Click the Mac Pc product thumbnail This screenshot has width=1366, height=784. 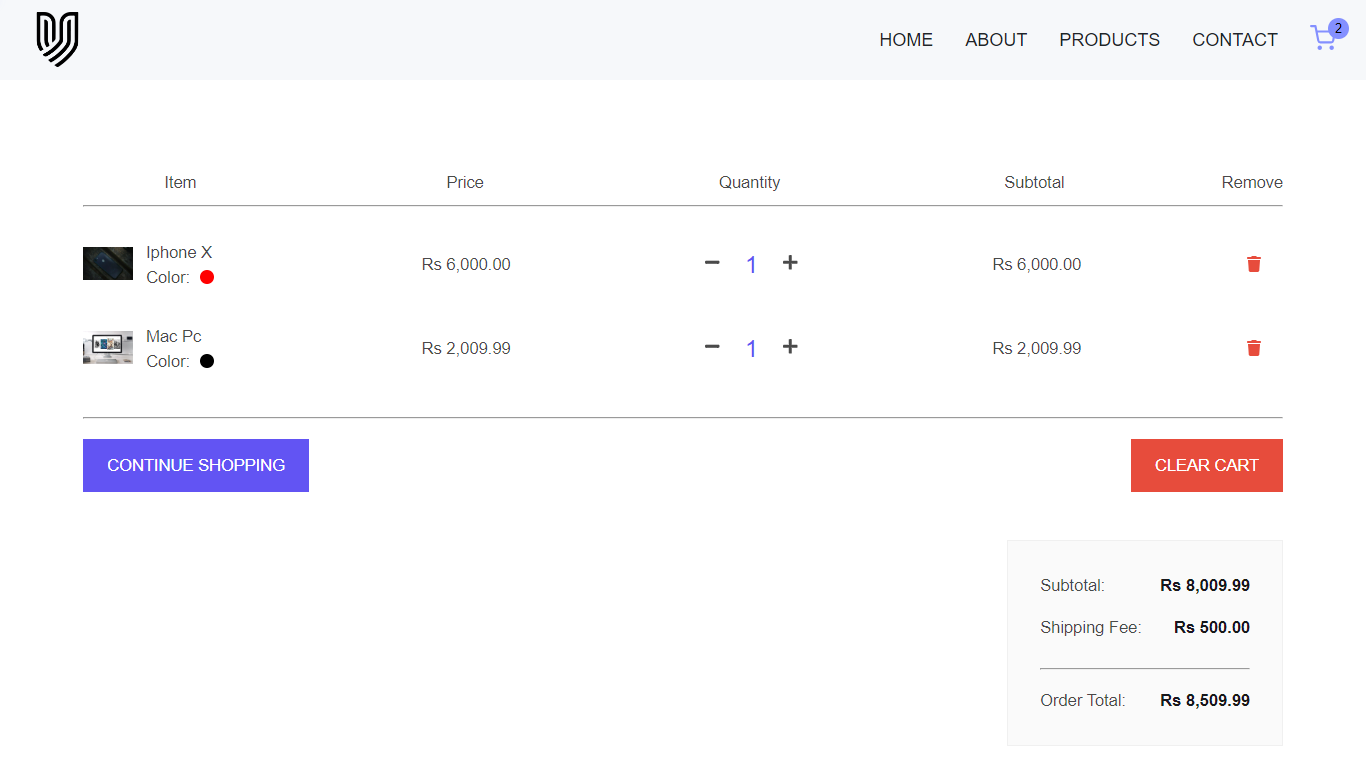pos(108,348)
